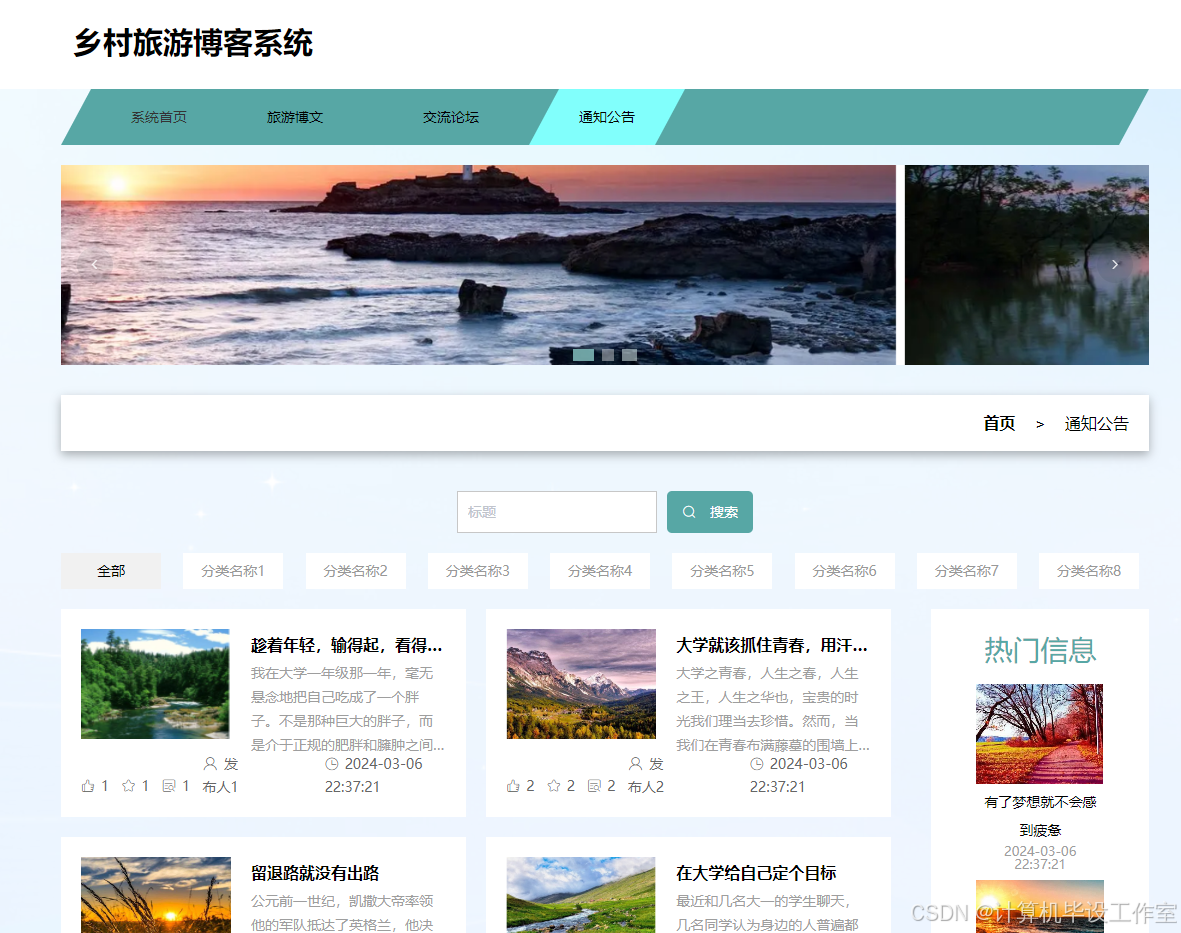Image resolution: width=1181 pixels, height=933 pixels.
Task: Select first carousel indicator dot
Action: [583, 355]
